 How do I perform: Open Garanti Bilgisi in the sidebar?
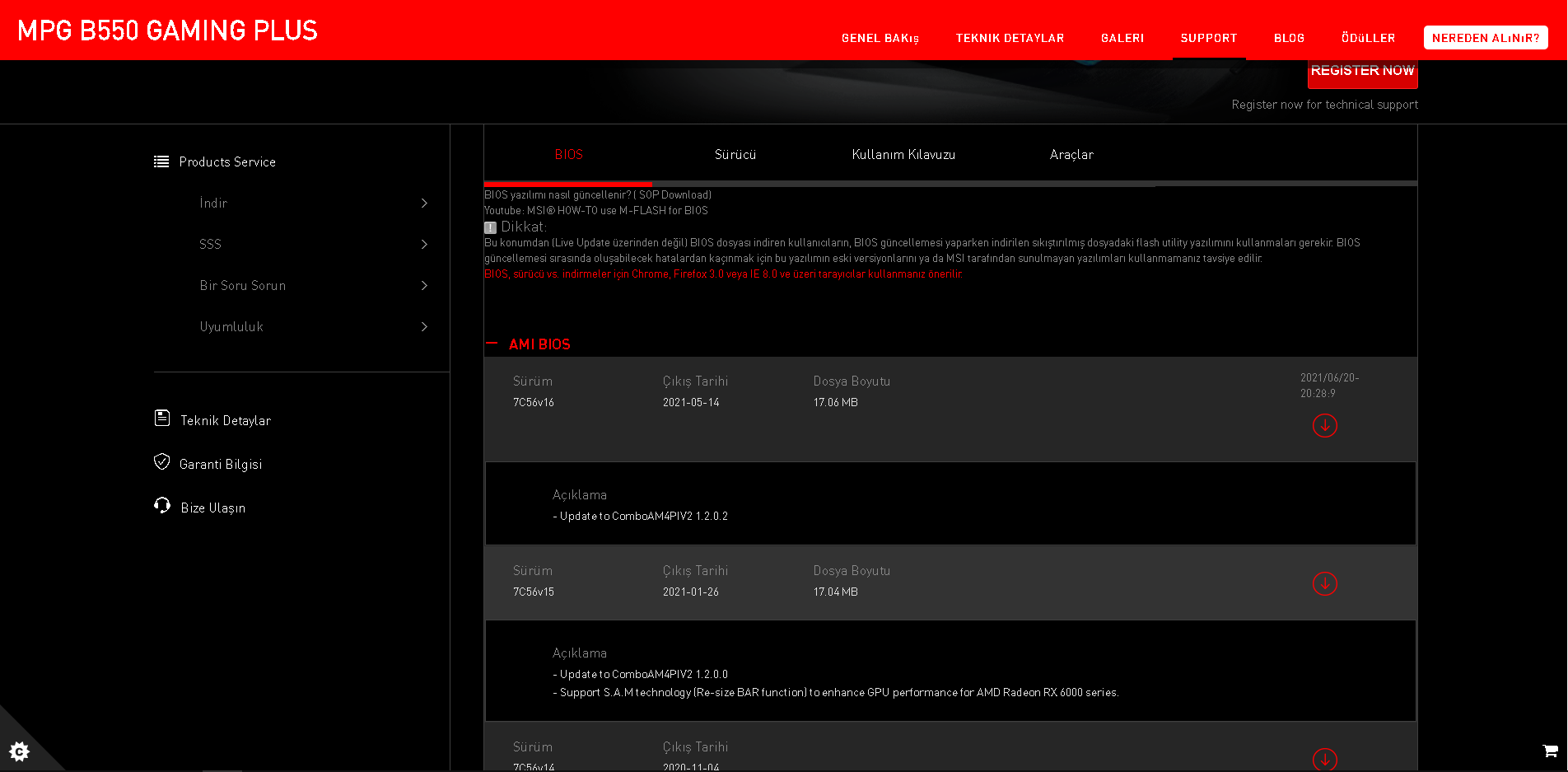(221, 464)
